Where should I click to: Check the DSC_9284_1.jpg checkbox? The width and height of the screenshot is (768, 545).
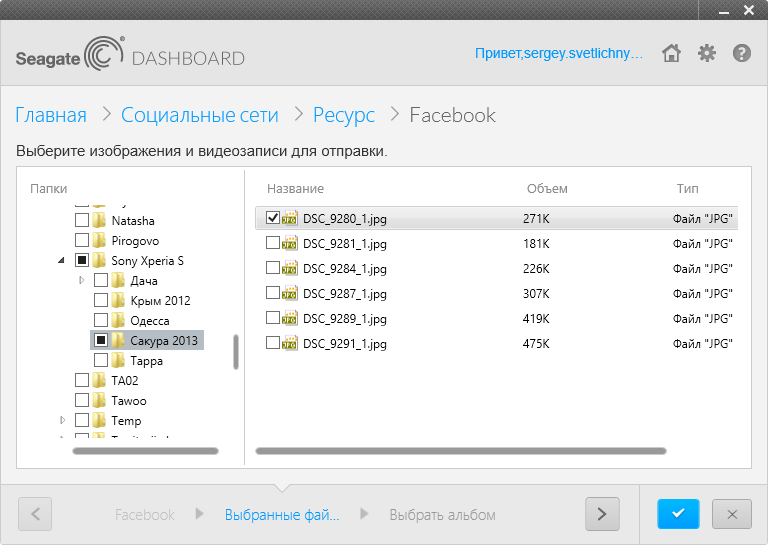click(x=272, y=267)
